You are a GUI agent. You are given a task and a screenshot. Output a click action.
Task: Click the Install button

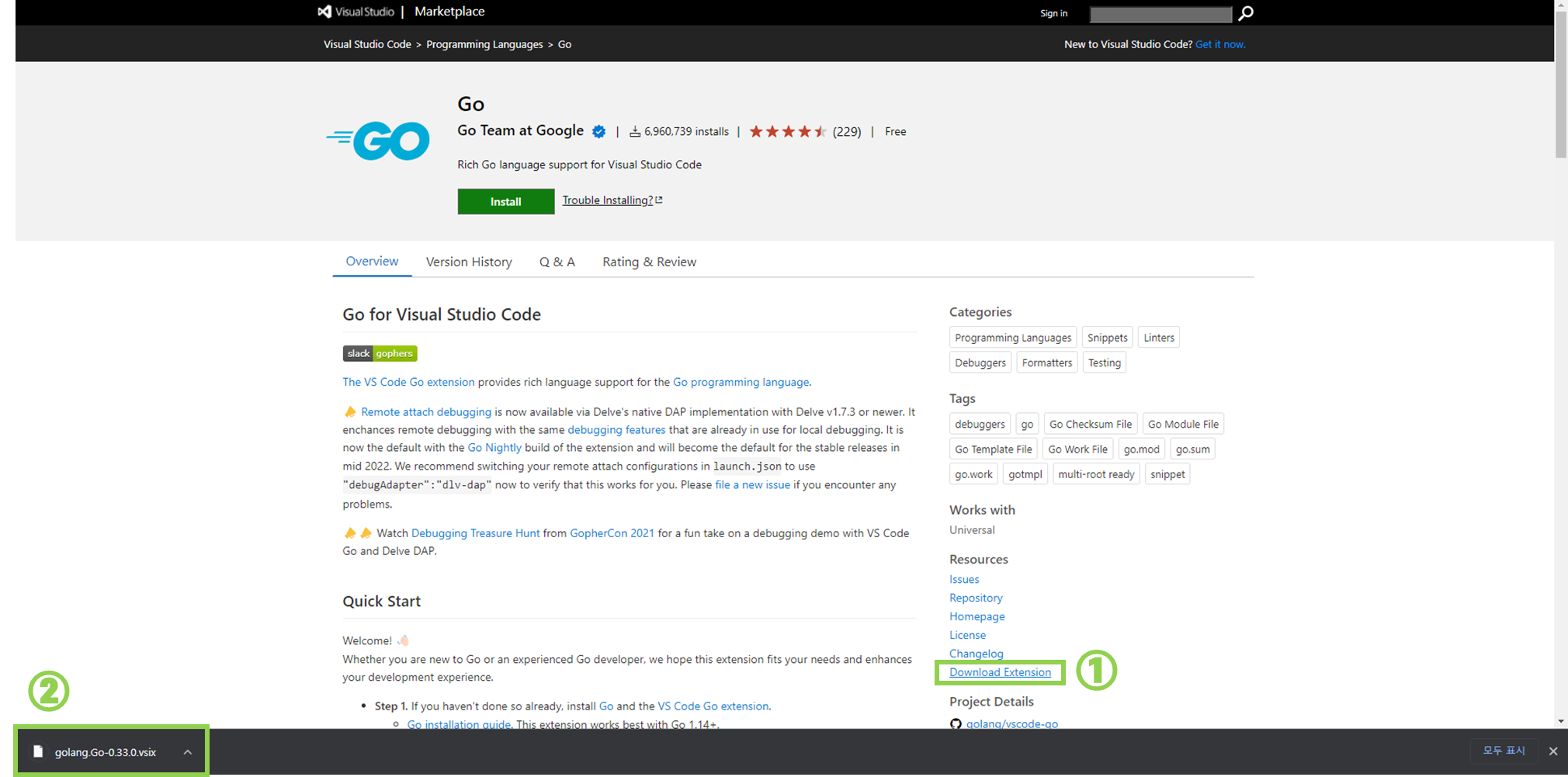click(506, 201)
